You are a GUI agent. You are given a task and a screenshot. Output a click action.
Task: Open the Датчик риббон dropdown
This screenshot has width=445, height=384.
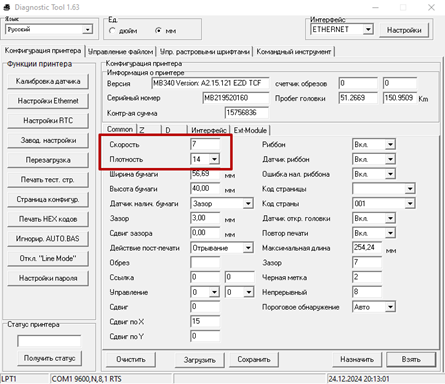(390, 159)
